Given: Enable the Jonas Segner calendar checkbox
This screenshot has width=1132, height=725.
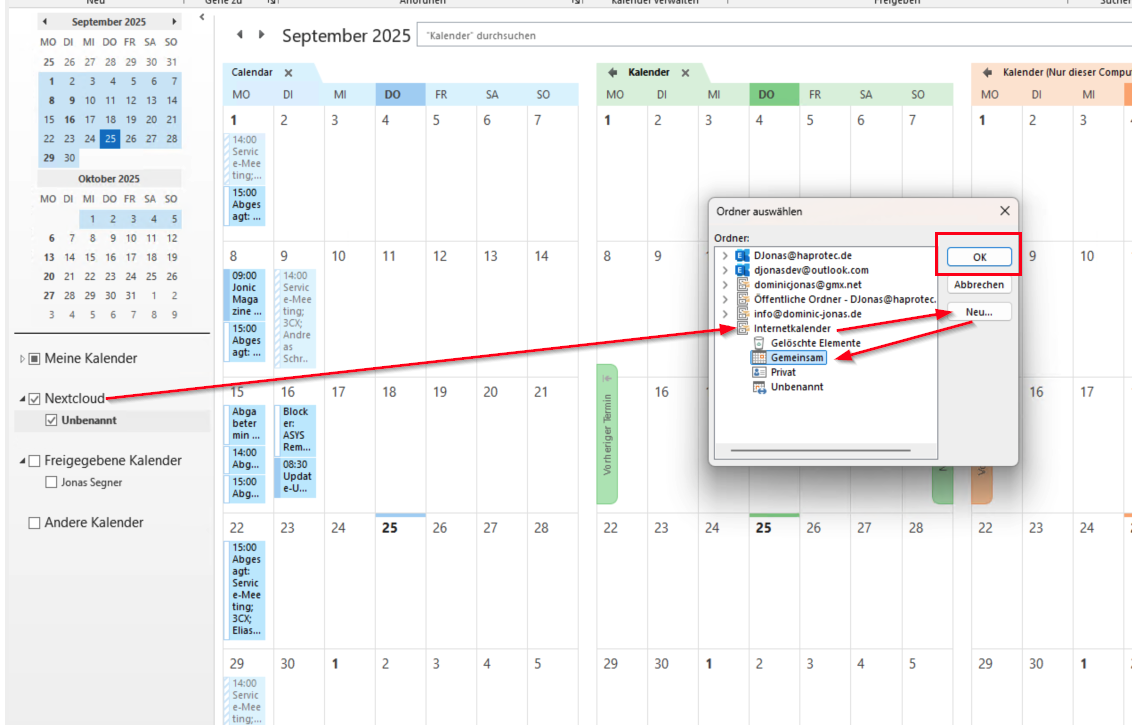Looking at the screenshot, I should pos(51,483).
